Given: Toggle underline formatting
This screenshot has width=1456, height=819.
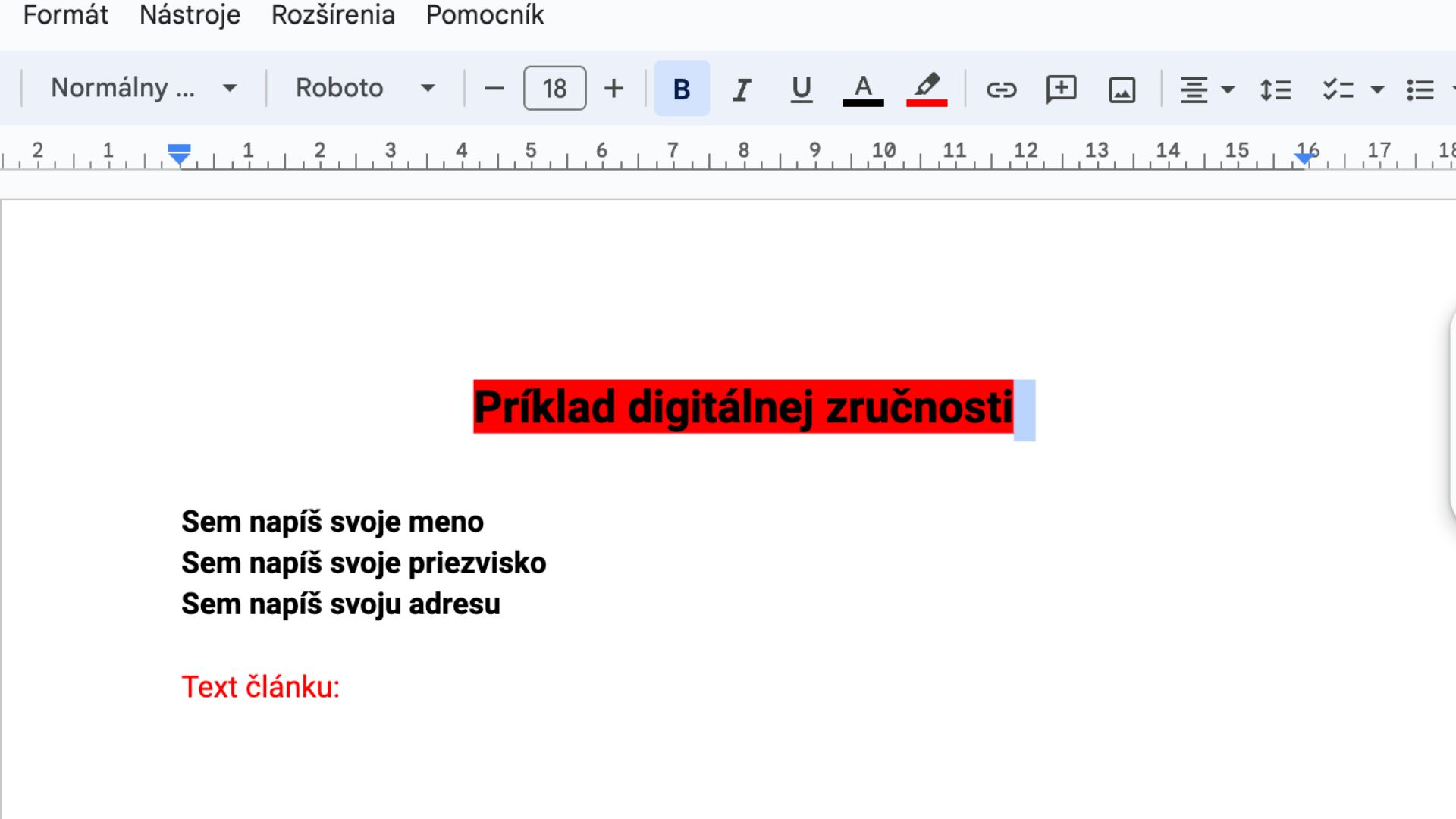Looking at the screenshot, I should point(802,89).
